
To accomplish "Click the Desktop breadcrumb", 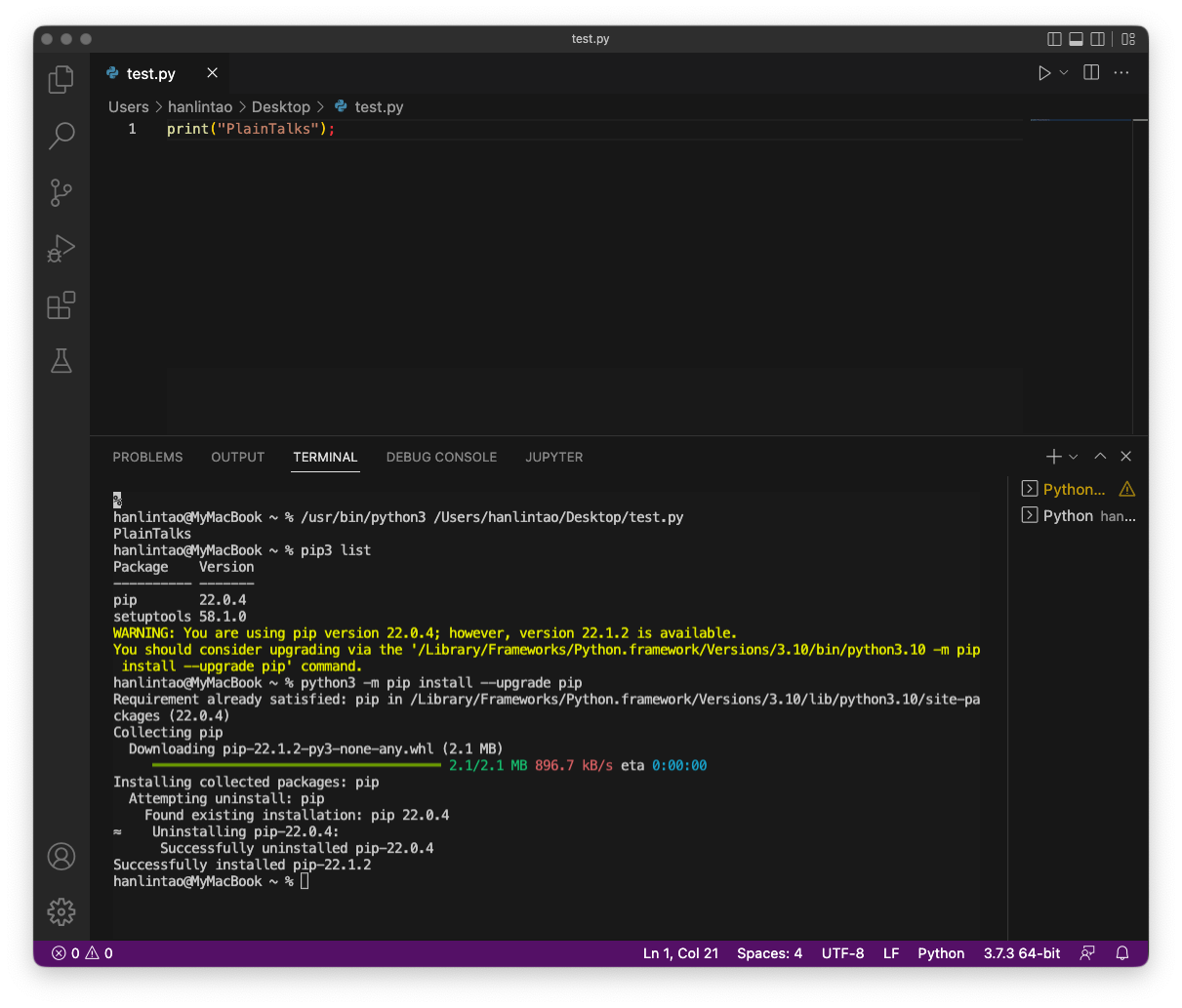I will (x=281, y=107).
